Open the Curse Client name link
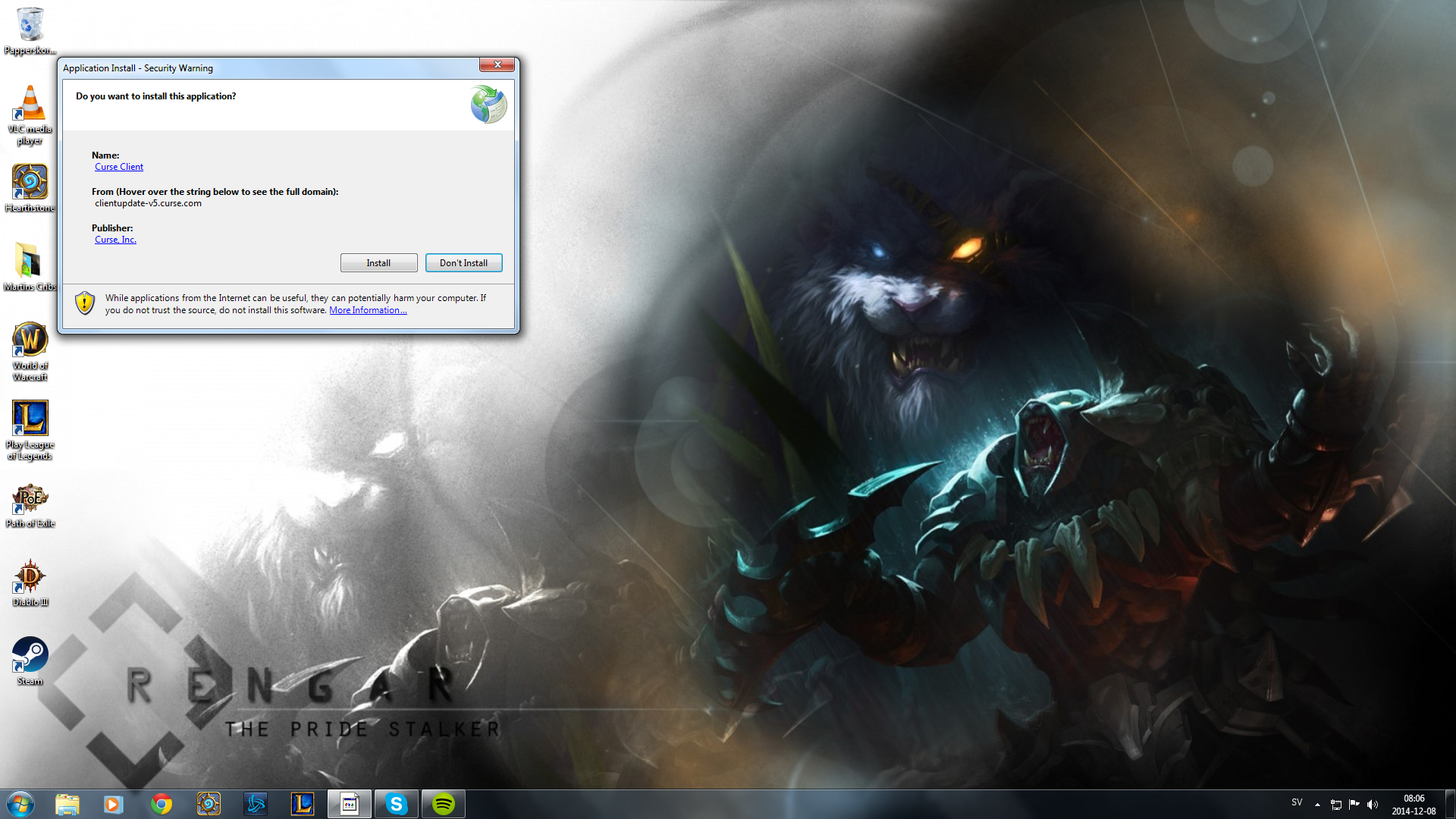The image size is (1456, 819). tap(119, 167)
